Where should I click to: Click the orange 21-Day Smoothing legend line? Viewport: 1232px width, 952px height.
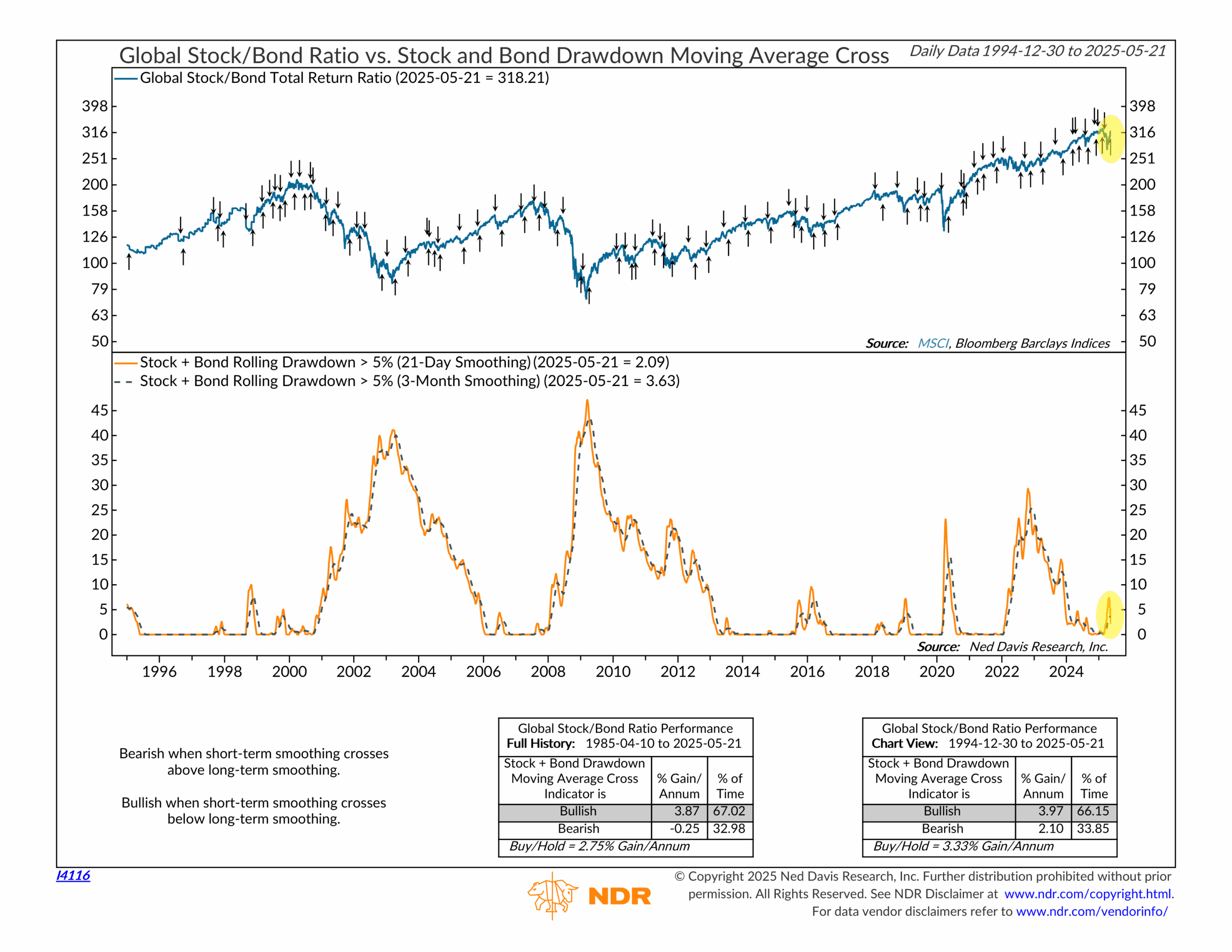tap(126, 363)
